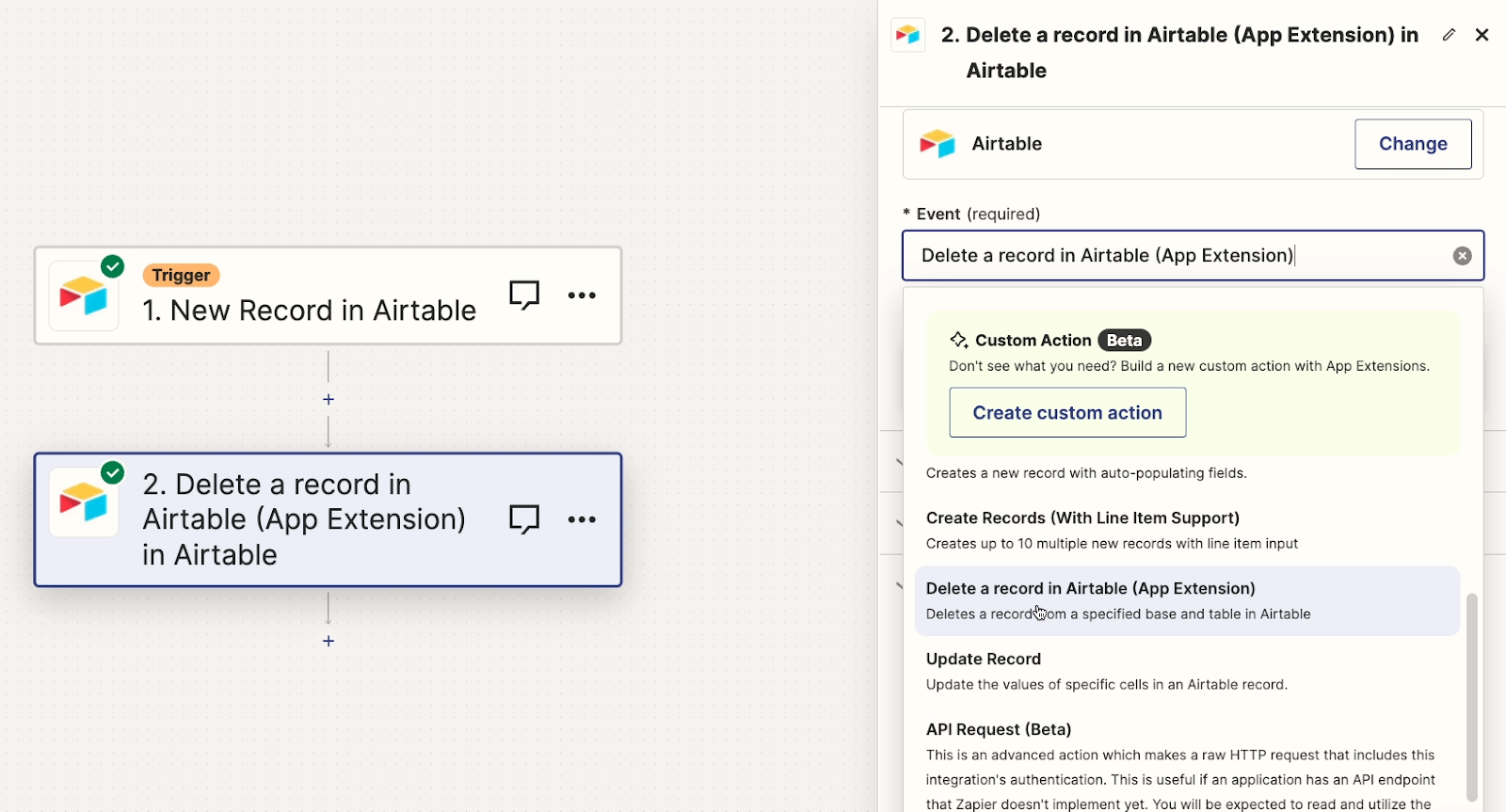Select Delete a record in Airtable (App Extension) option
Screen dimensions: 1506x812
[1187, 601]
